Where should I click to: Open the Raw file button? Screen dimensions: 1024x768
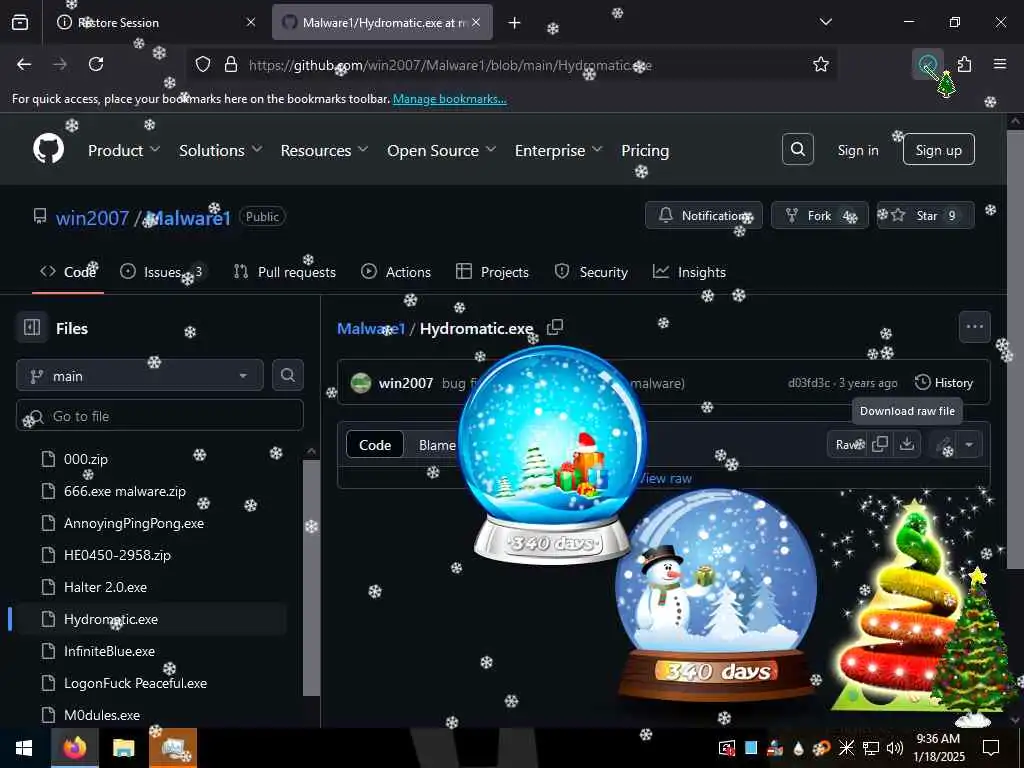click(x=847, y=444)
